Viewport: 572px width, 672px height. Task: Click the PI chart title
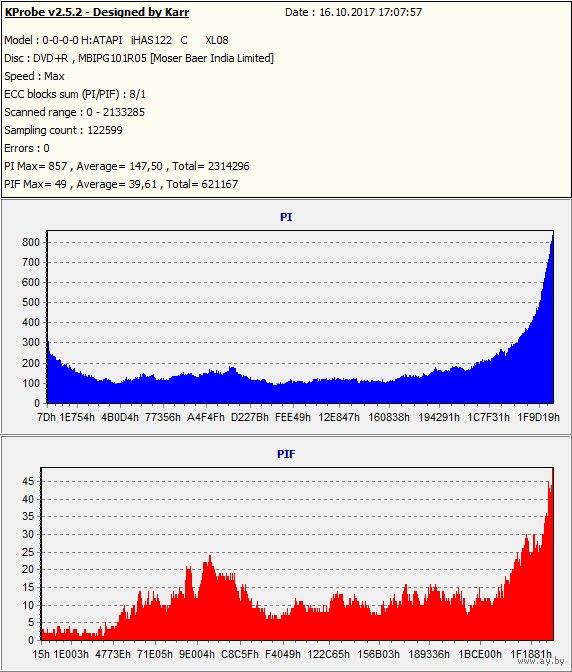(286, 217)
